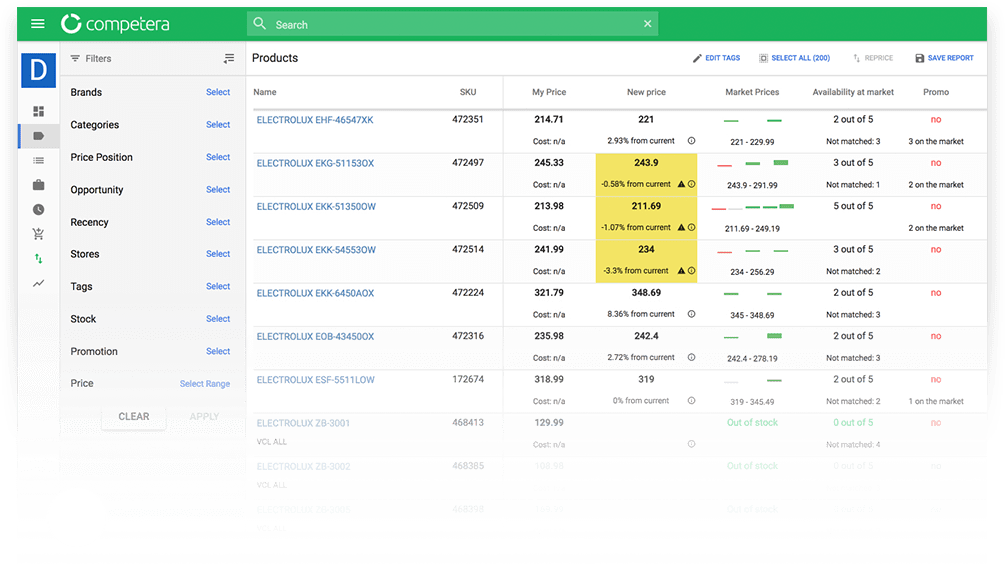Click the sort icon beside Filters
The height and width of the screenshot is (564, 1005).
pyautogui.click(x=229, y=58)
